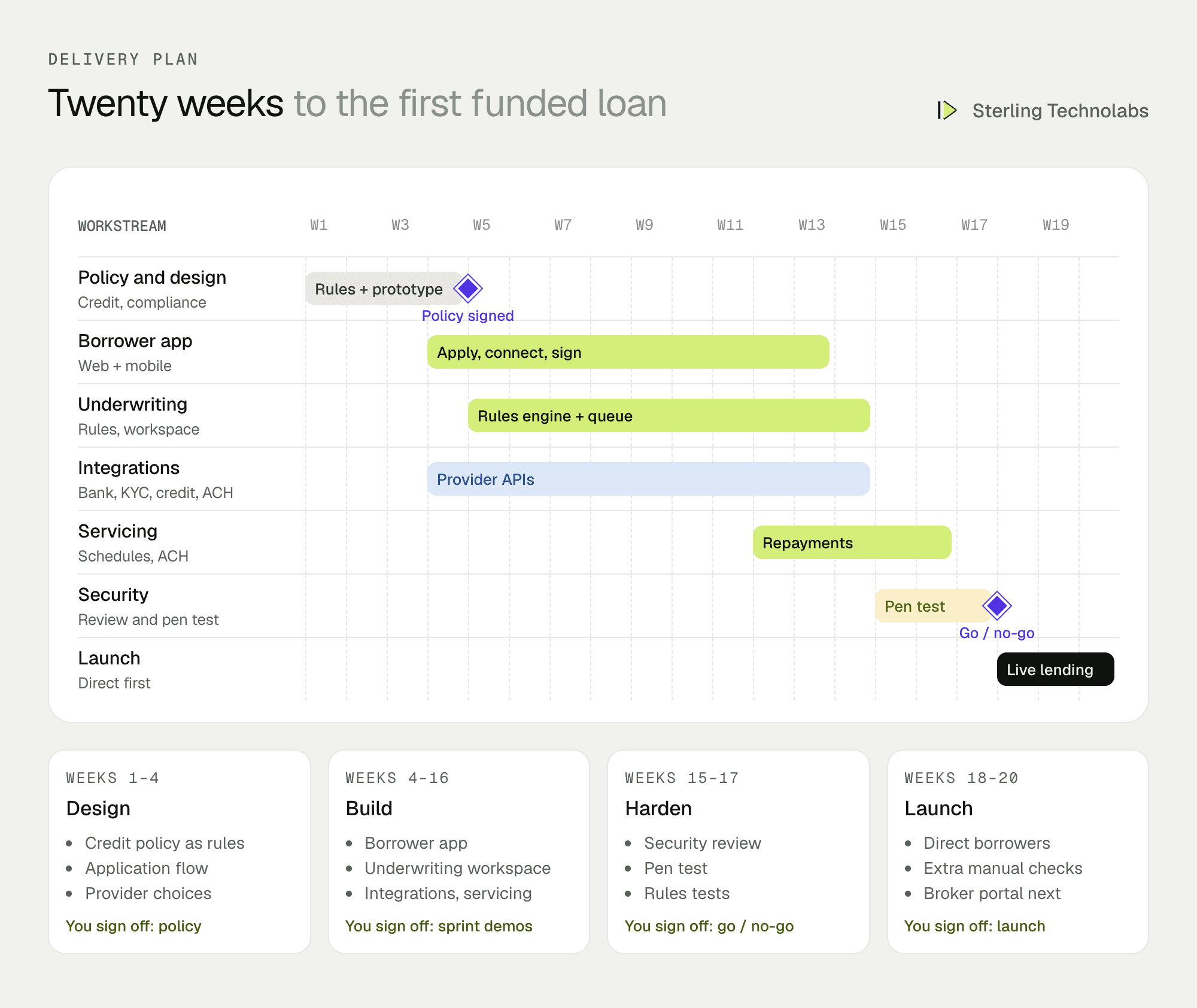Click the Harden phase card heading

coord(658,809)
